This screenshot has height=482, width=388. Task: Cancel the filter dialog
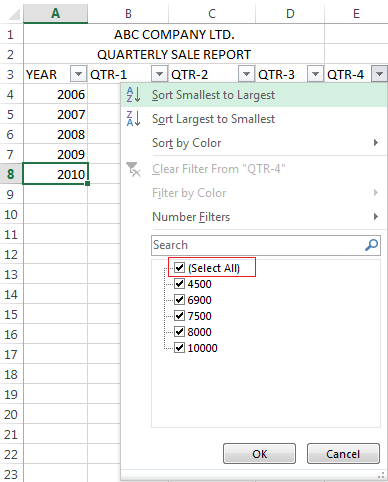click(x=343, y=454)
